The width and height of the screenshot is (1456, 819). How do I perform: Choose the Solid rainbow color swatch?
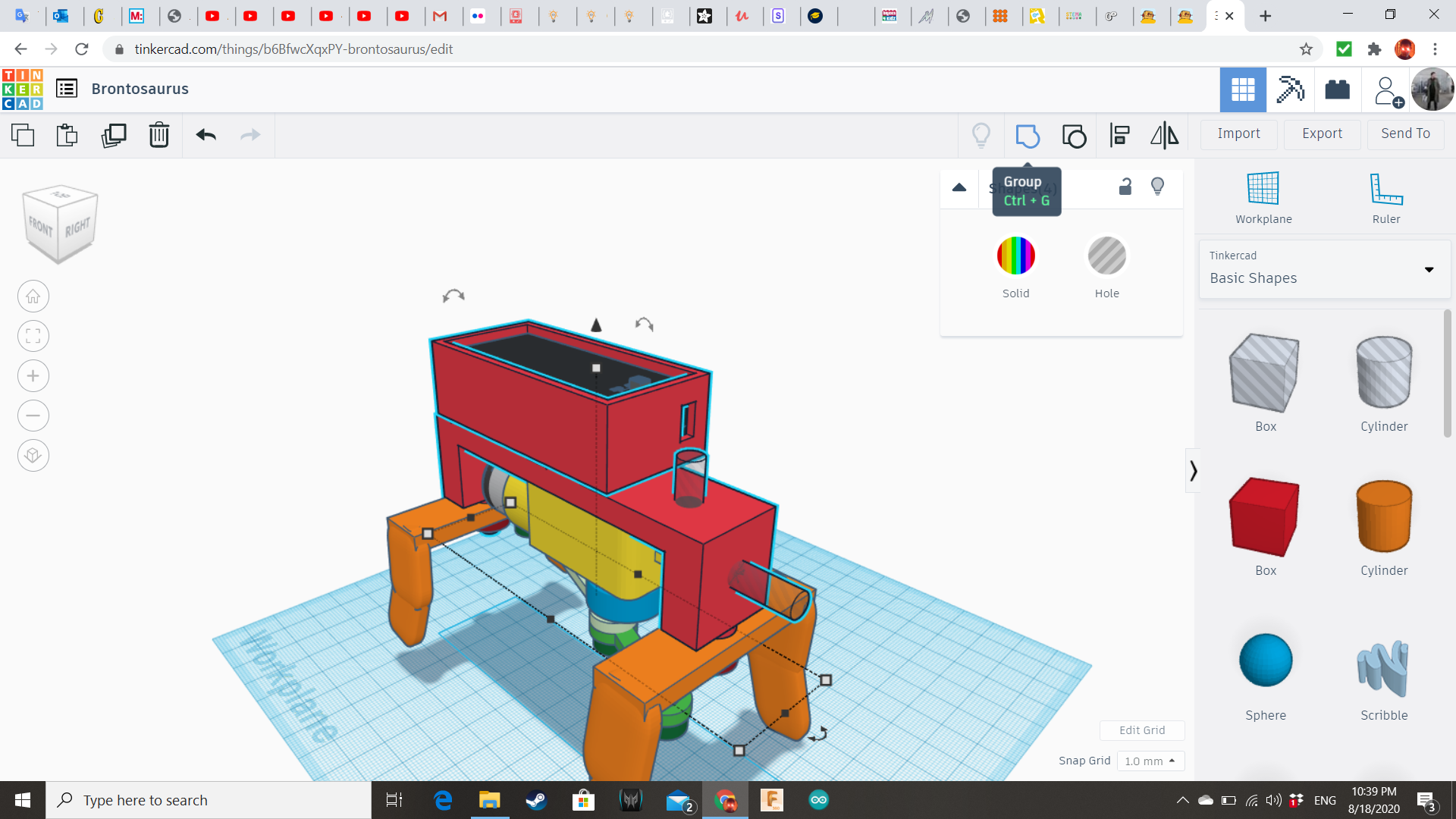(1015, 256)
